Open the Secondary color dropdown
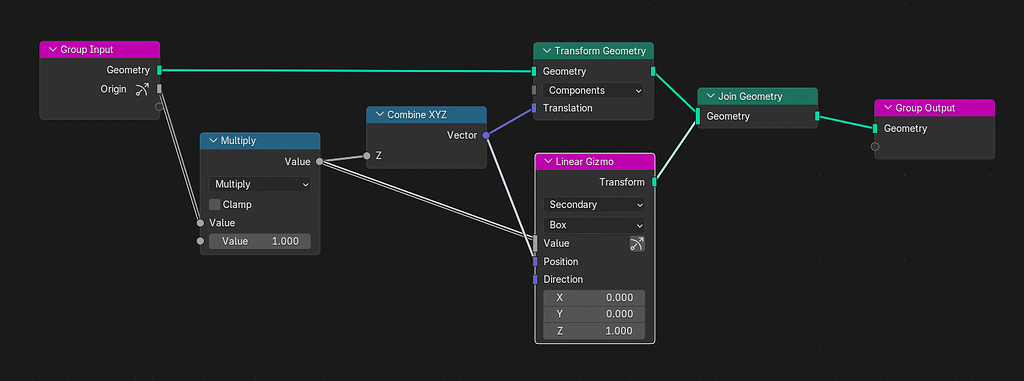This screenshot has width=1024, height=381. pyautogui.click(x=594, y=205)
